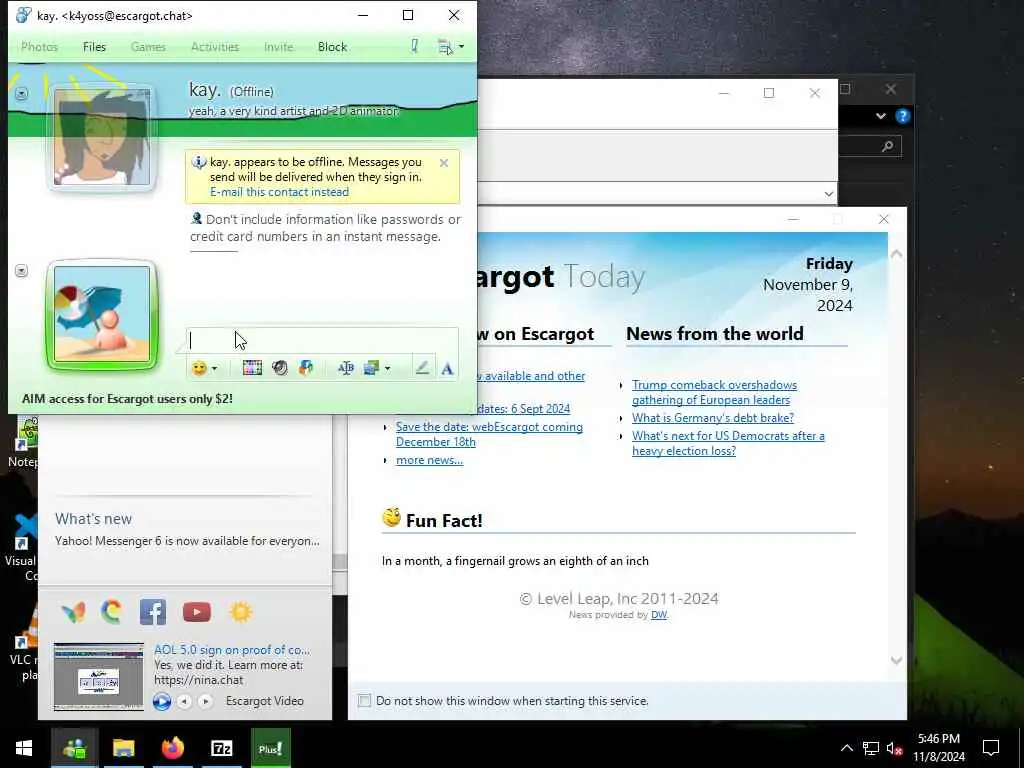Click the Escargot Today scrollbar down arrow
Image resolution: width=1024 pixels, height=768 pixels.
tap(896, 660)
